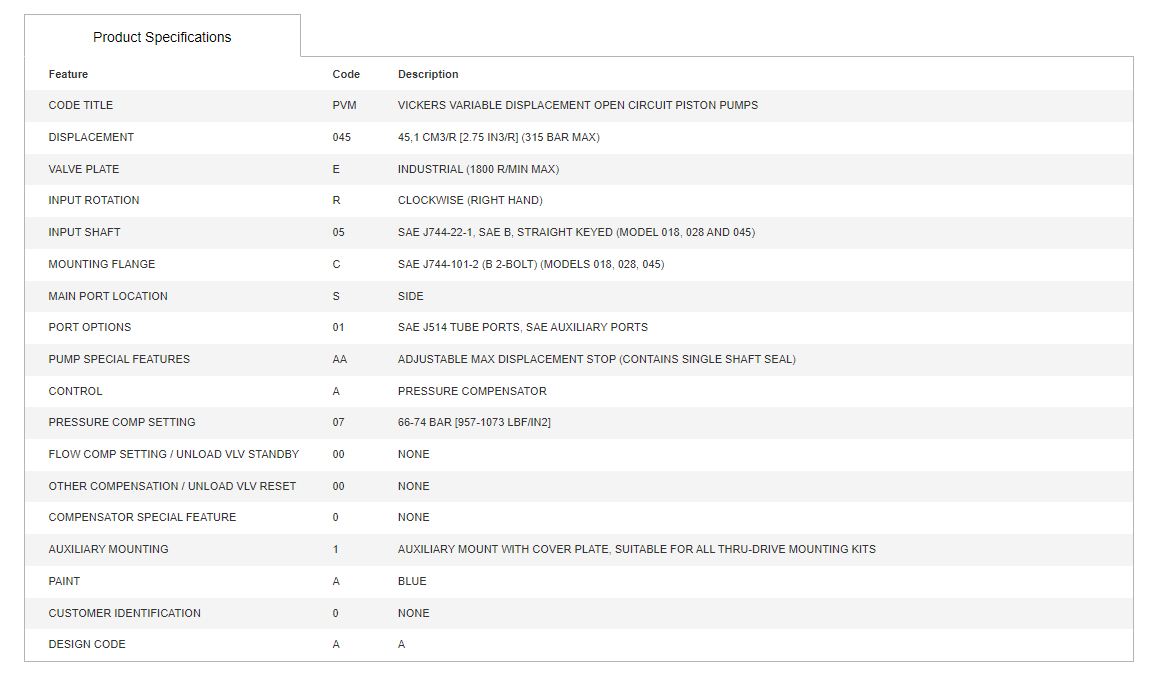Select the DESIGN CODE feature label
The height and width of the screenshot is (674, 1168).
click(87, 644)
